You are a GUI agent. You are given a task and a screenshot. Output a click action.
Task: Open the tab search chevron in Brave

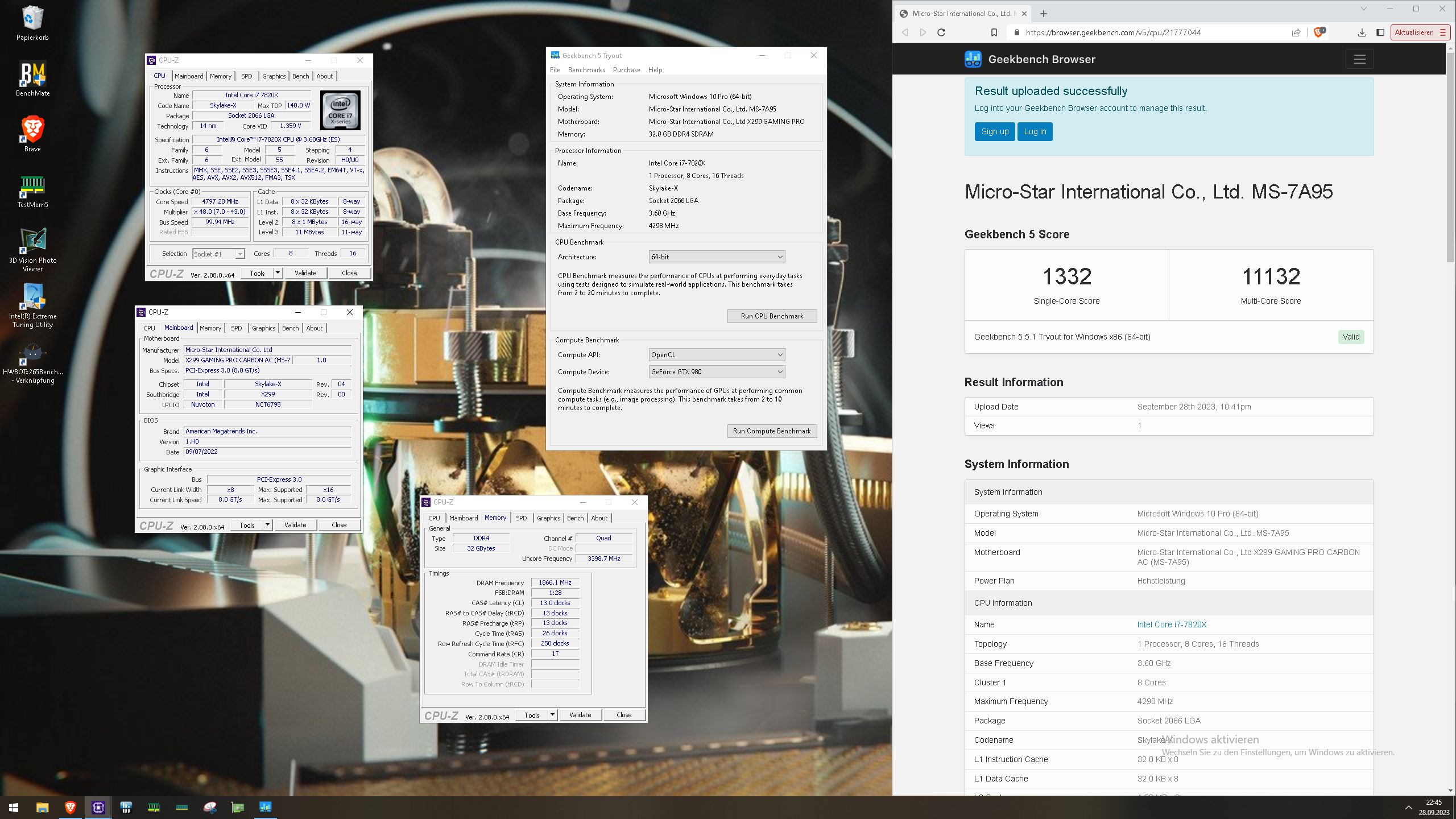(1363, 9)
